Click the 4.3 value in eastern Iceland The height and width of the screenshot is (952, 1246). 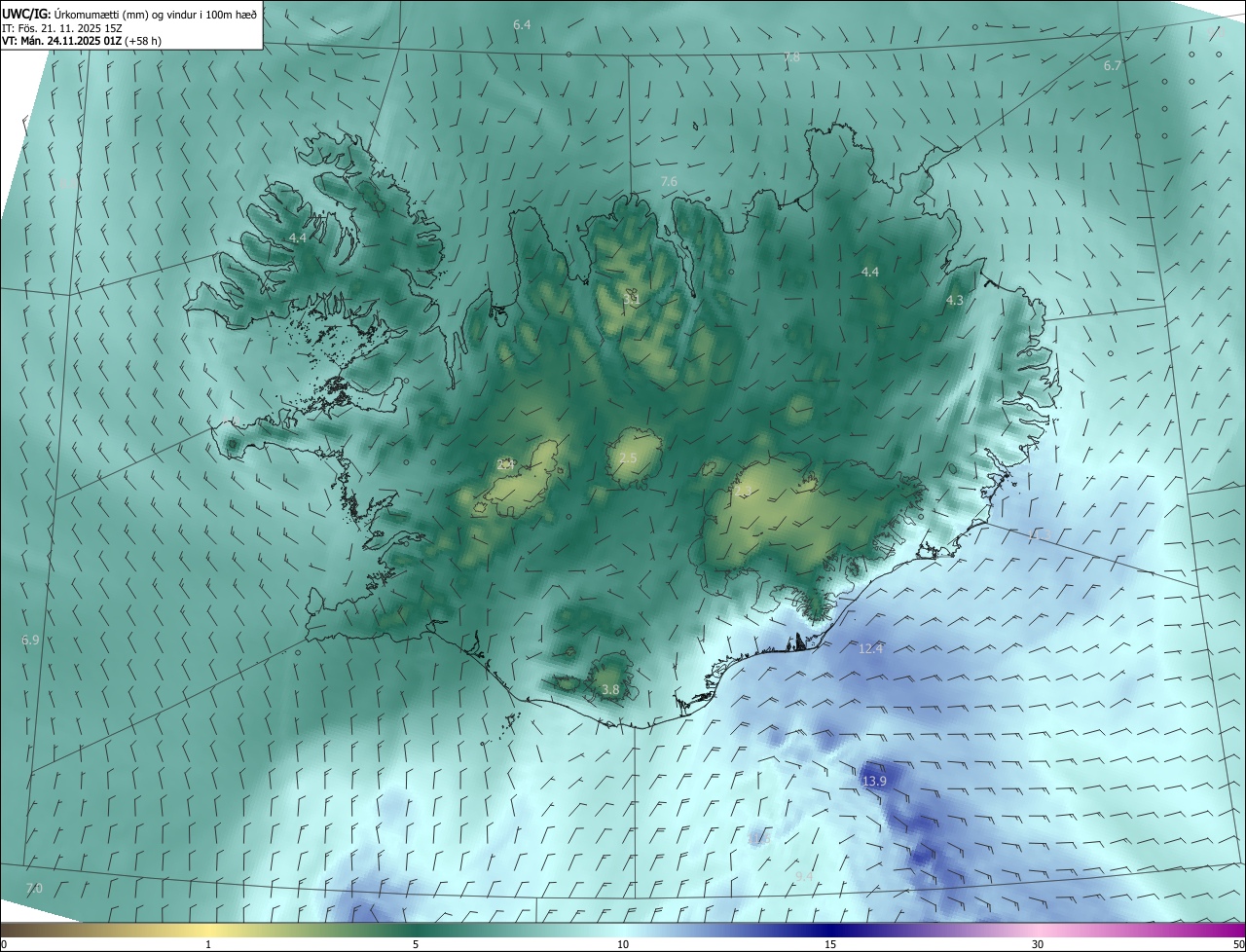(955, 301)
